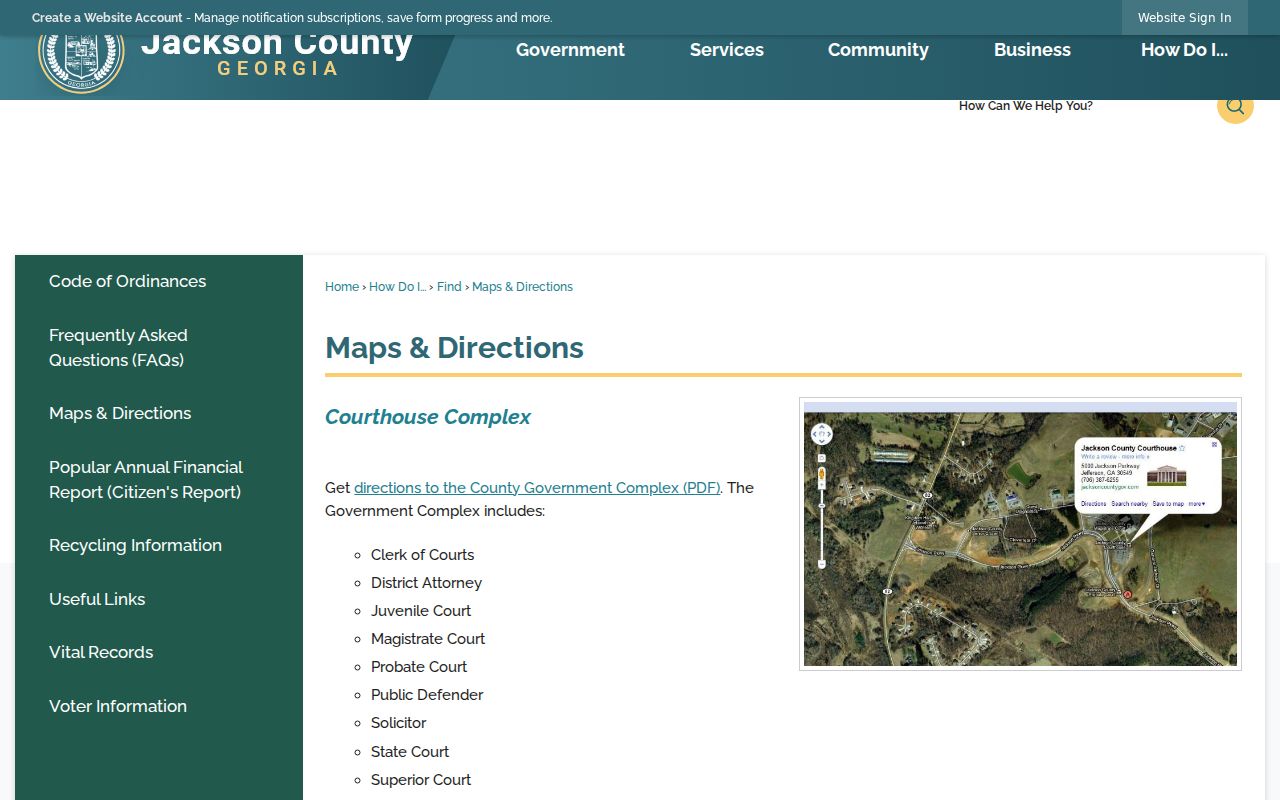The image size is (1280, 800).
Task: Open the How Do I... menu
Action: (1184, 50)
